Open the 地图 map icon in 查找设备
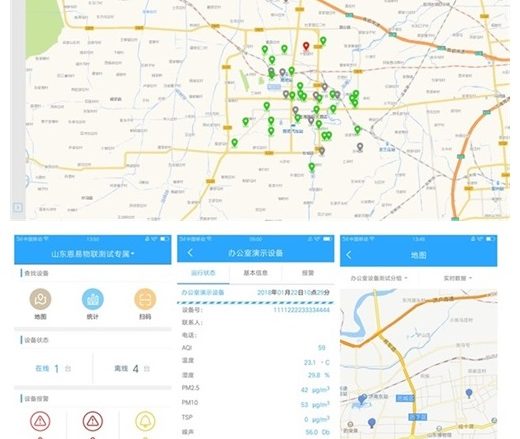Screen dimensions: 520x439 pyautogui.click(x=40, y=298)
